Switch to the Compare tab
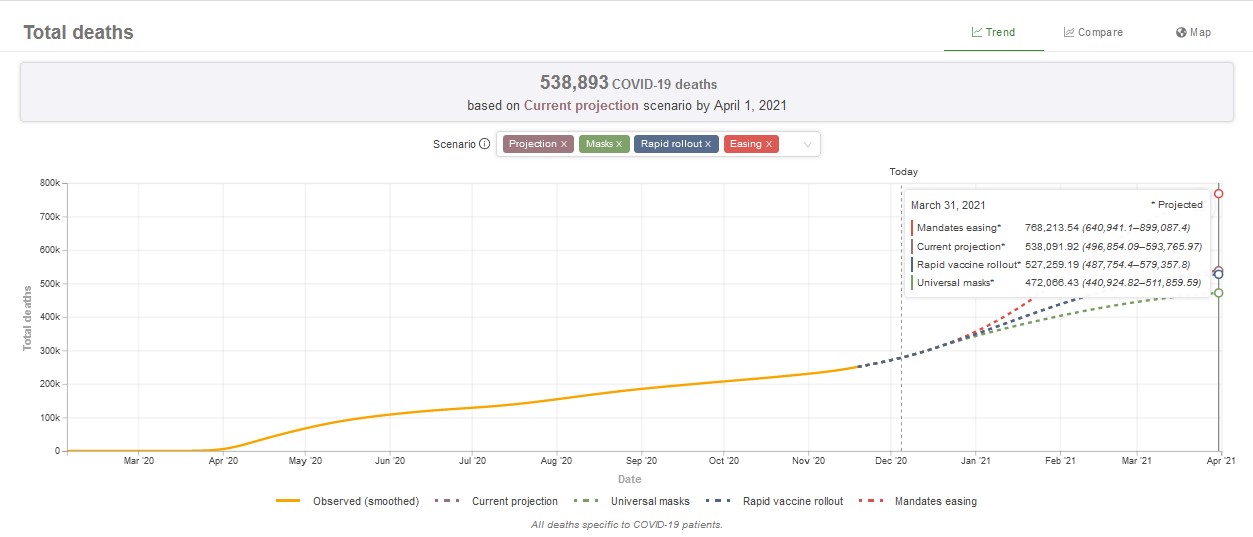The width and height of the screenshot is (1253, 537). pyautogui.click(x=1093, y=32)
